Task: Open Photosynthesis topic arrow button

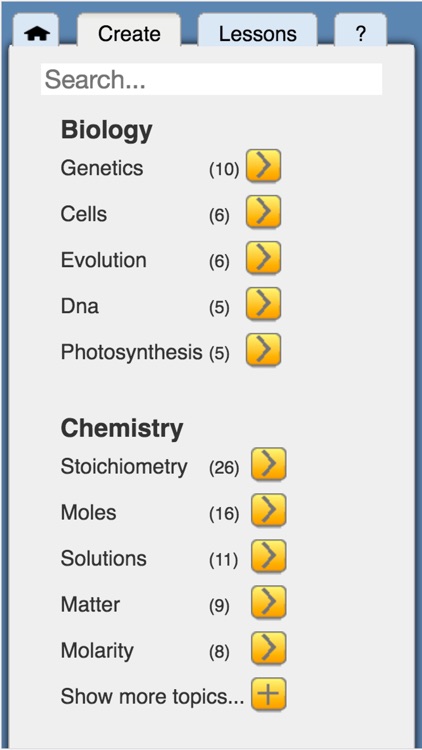Action: pyautogui.click(x=264, y=350)
